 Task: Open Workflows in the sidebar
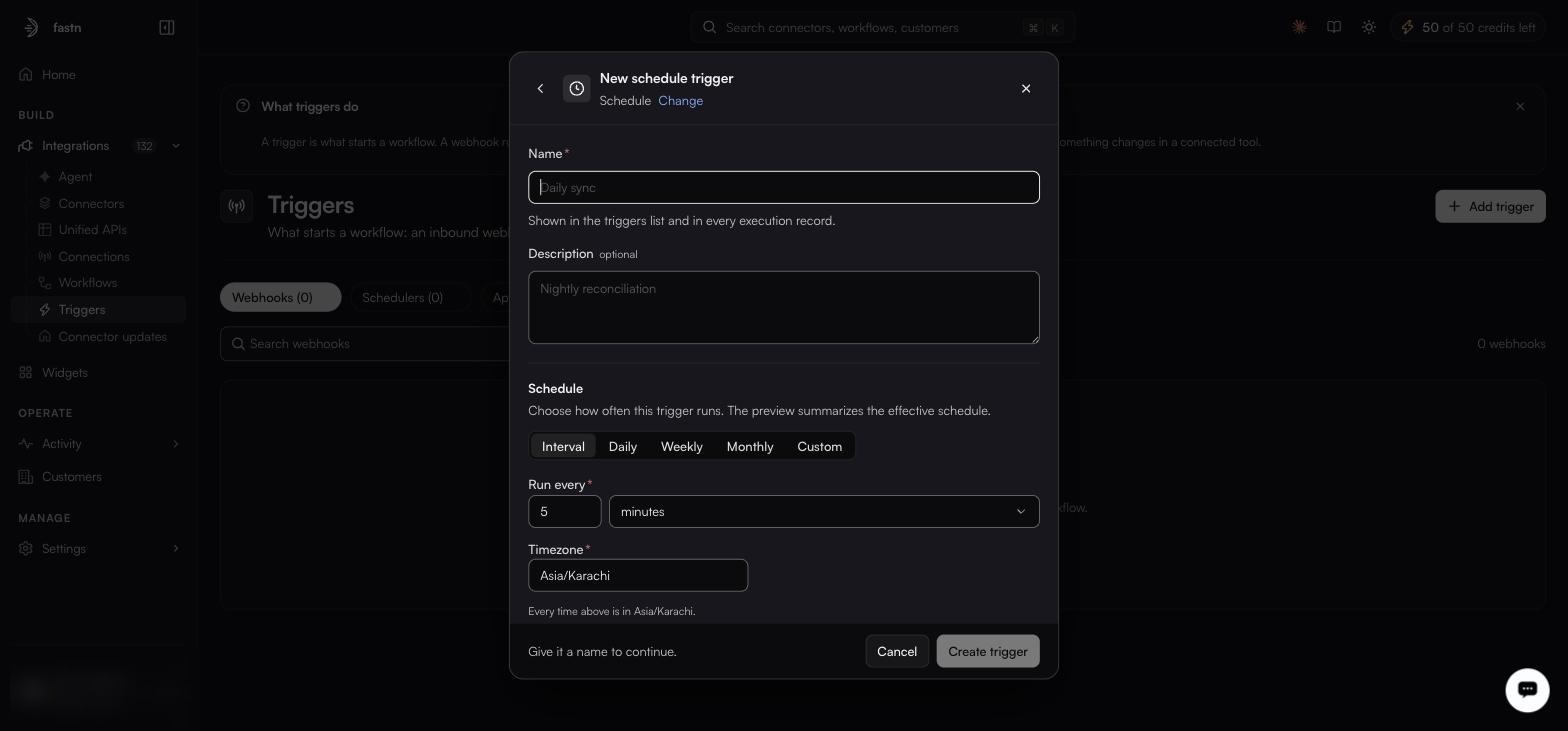(88, 283)
